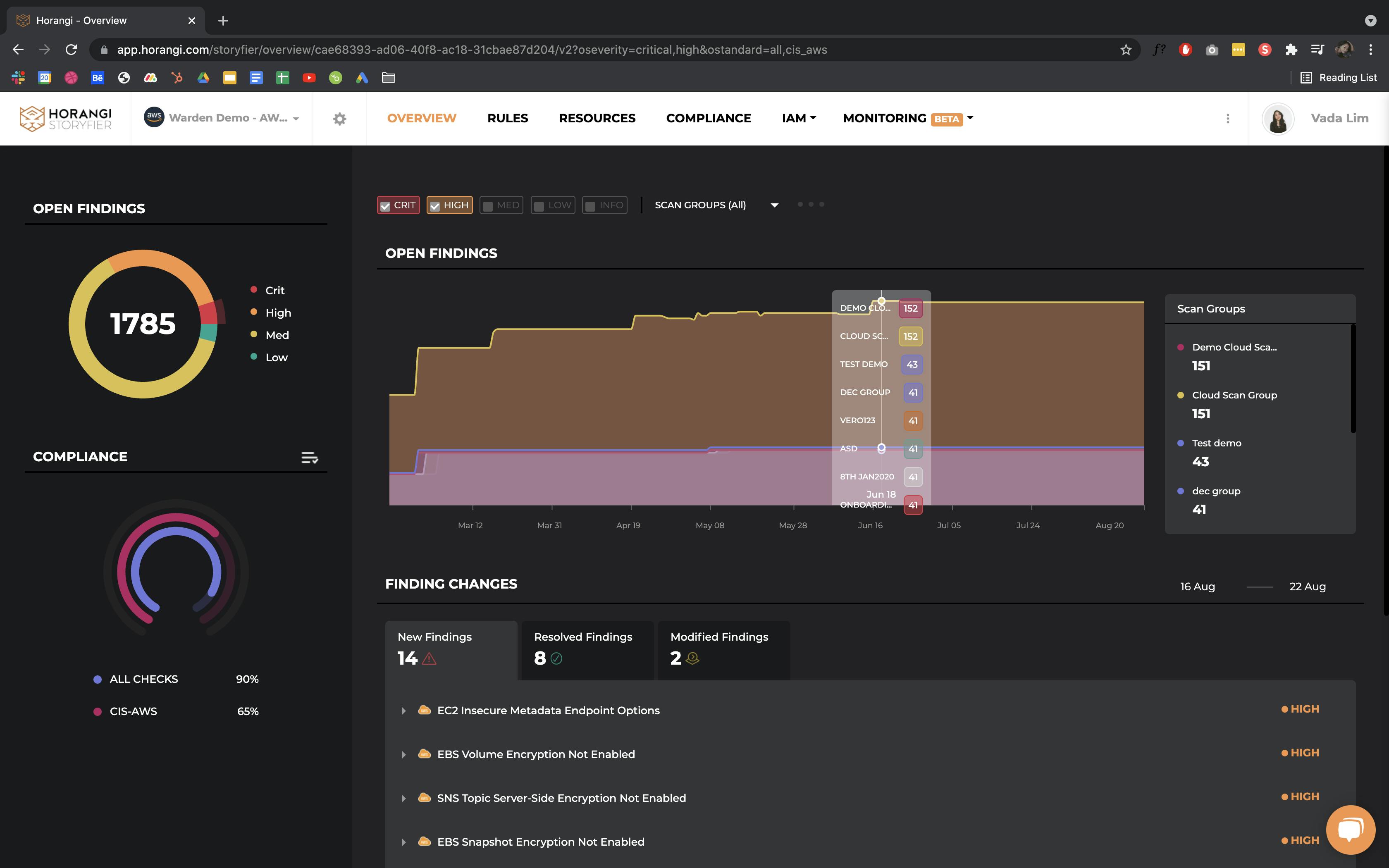Expand the IAM menu

tap(798, 118)
